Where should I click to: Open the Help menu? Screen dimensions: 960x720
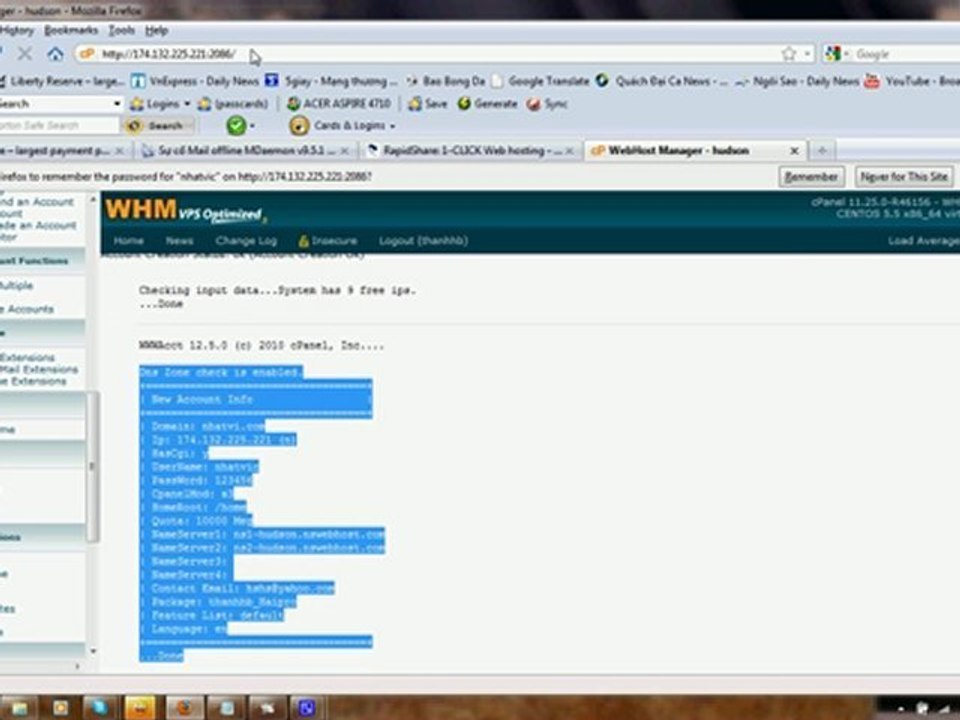click(156, 30)
